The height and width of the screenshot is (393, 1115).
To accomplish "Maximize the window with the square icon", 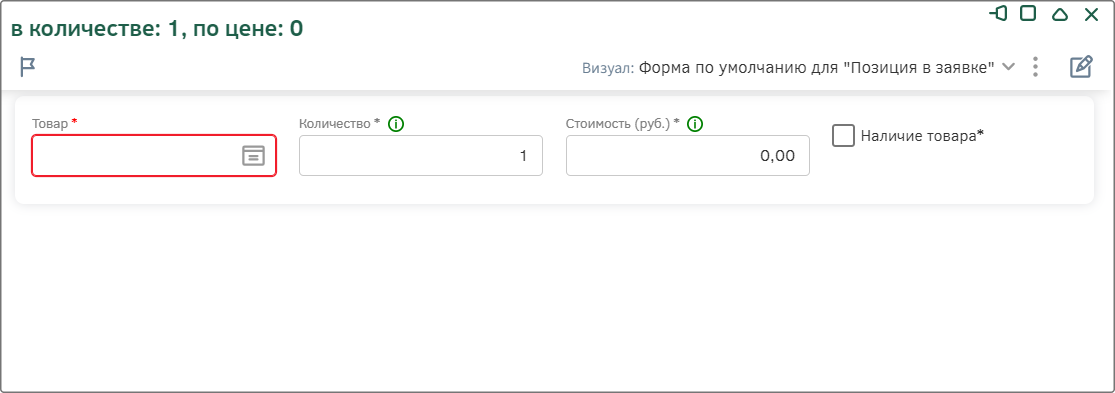I will (1028, 14).
